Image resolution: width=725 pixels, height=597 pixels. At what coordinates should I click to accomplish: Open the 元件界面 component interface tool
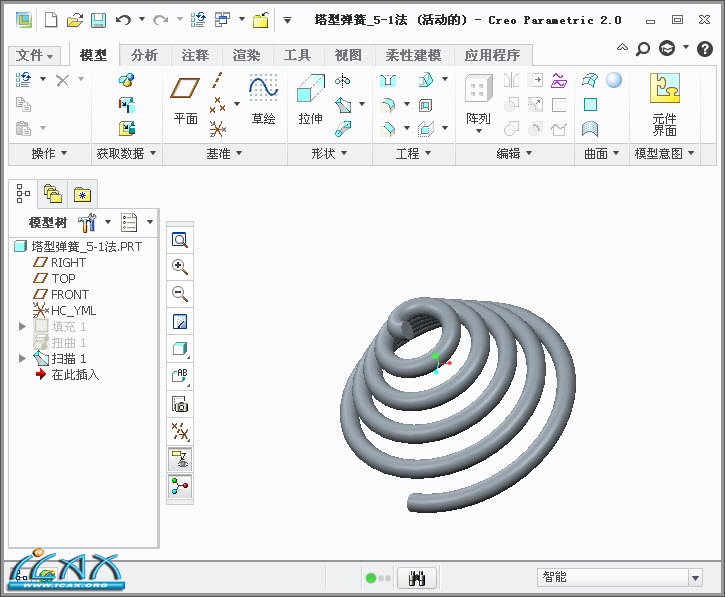664,105
